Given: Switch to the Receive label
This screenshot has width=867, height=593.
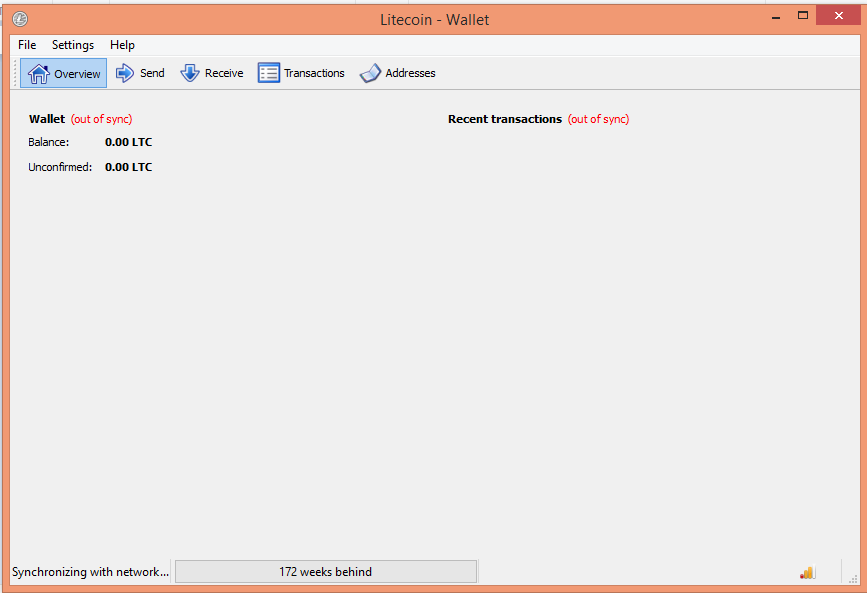Looking at the screenshot, I should (224, 73).
